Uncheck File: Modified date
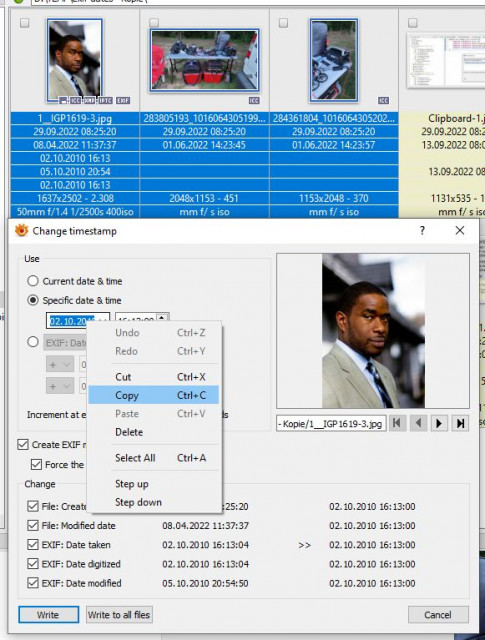Viewport: 485px width, 640px height. [x=33, y=525]
